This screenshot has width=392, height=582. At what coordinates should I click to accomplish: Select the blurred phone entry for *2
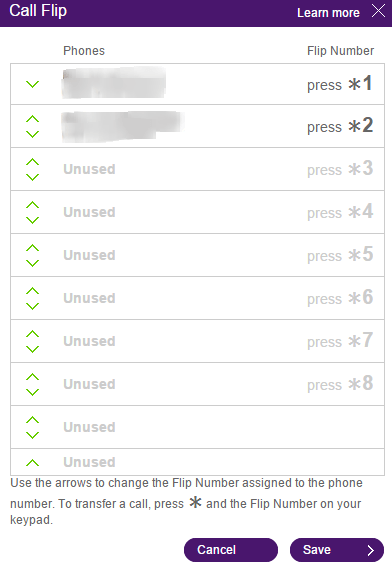coord(122,127)
